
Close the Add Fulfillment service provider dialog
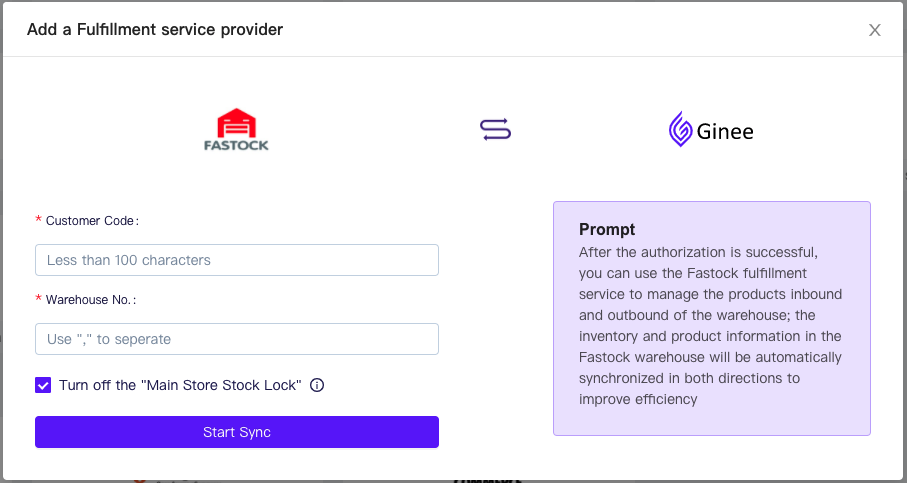tap(875, 30)
